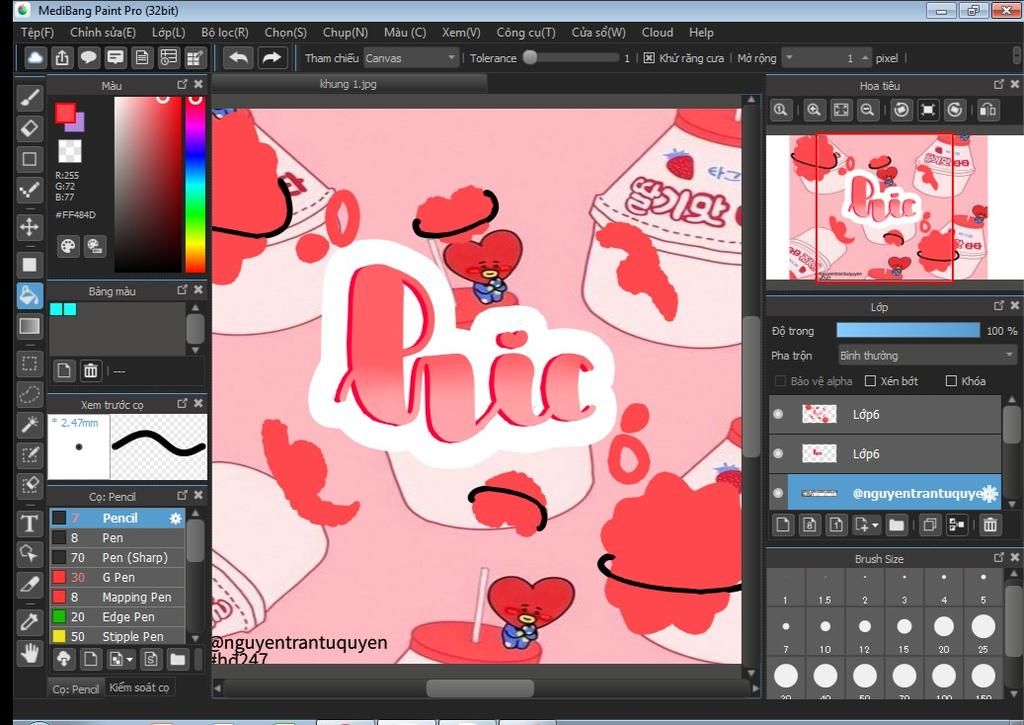The width and height of the screenshot is (1024, 725).
Task: Select the Gradient tool
Action: [x=29, y=326]
